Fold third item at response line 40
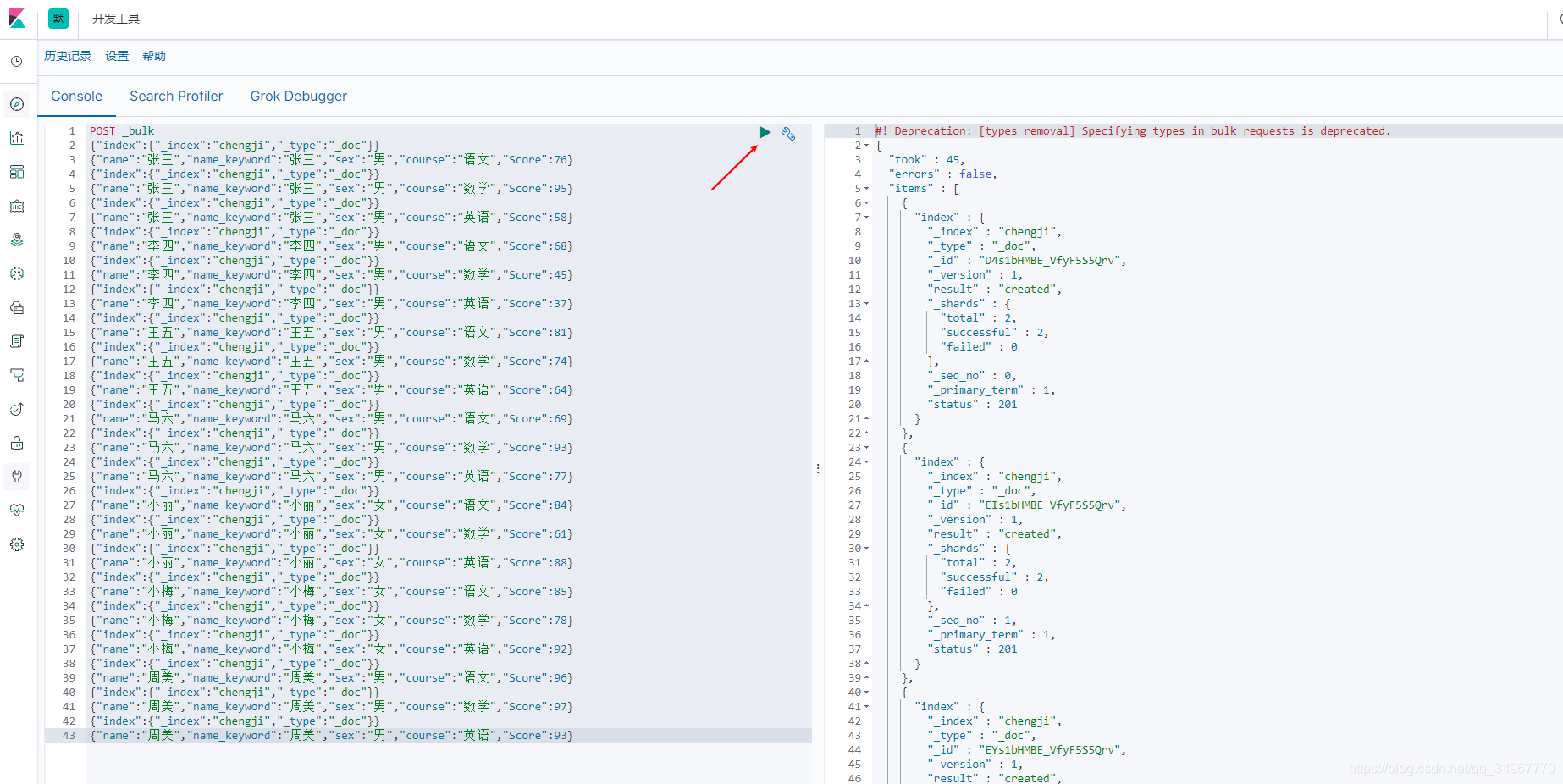This screenshot has height=784, width=1563. tap(867, 693)
